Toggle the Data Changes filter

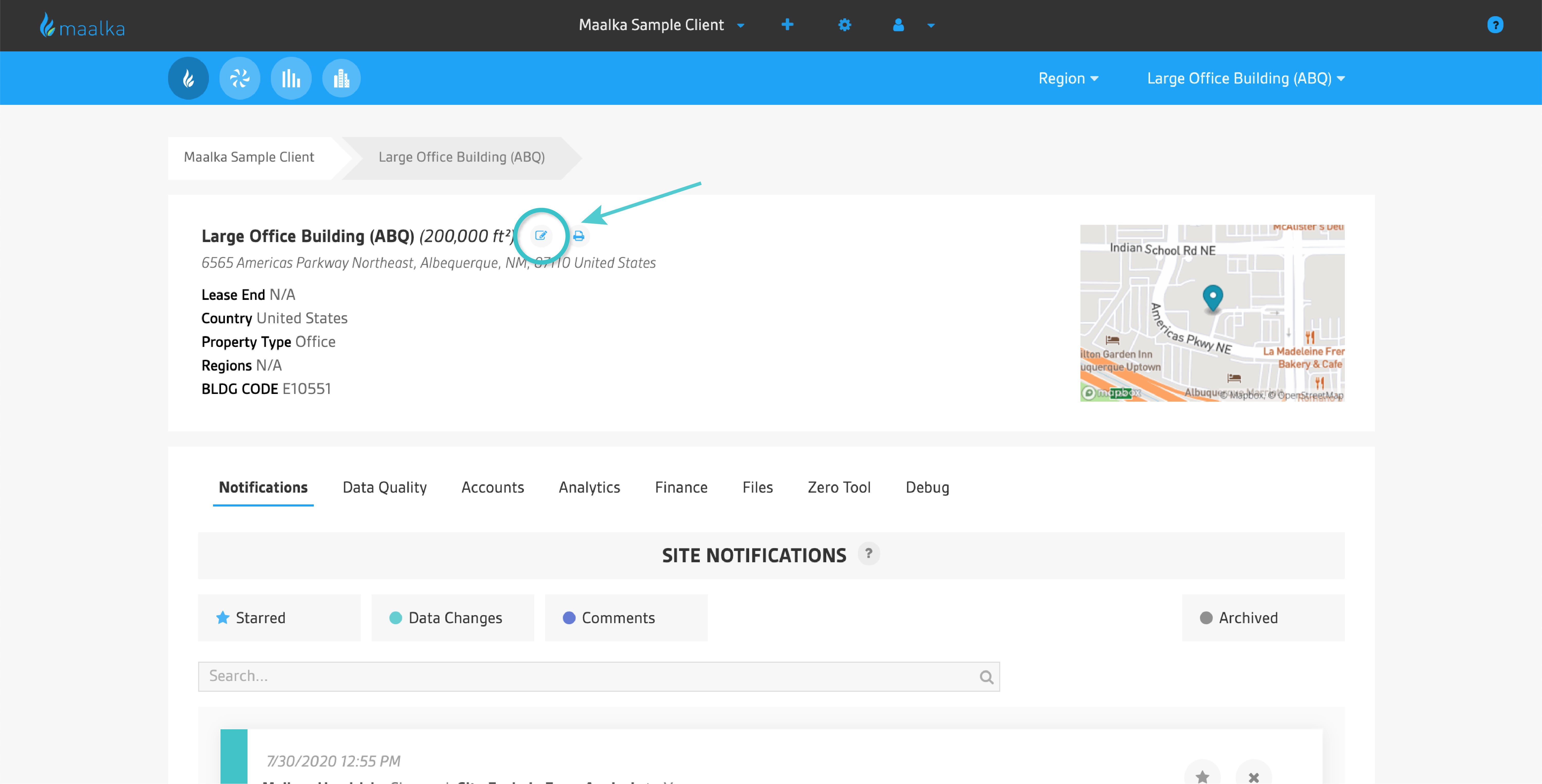pyautogui.click(x=453, y=618)
